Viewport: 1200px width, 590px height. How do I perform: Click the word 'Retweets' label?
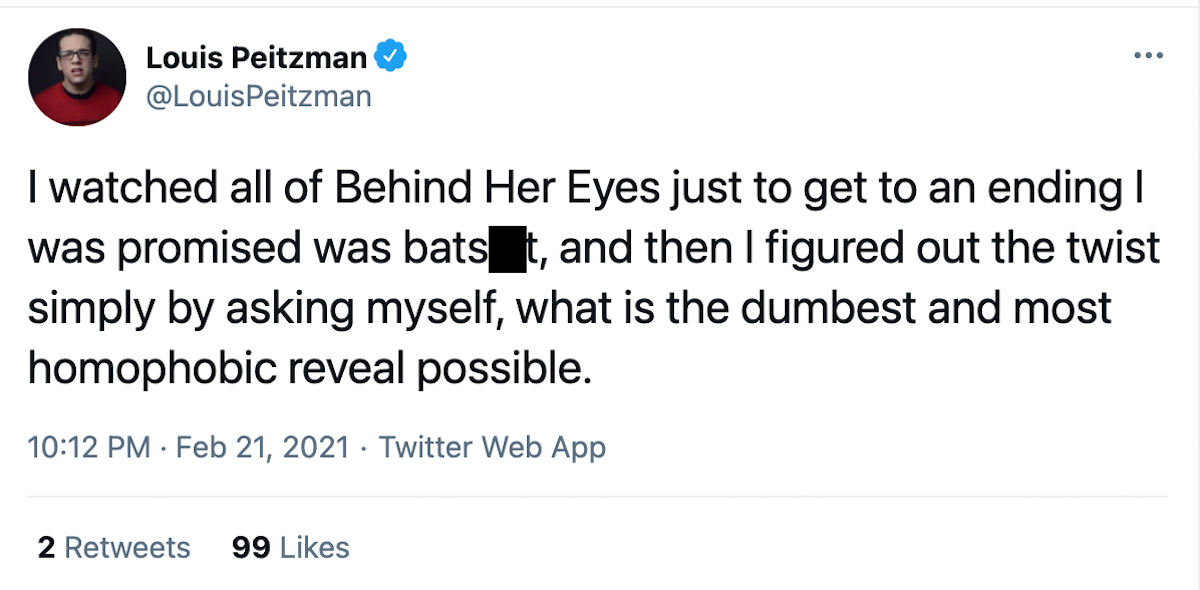(x=127, y=548)
